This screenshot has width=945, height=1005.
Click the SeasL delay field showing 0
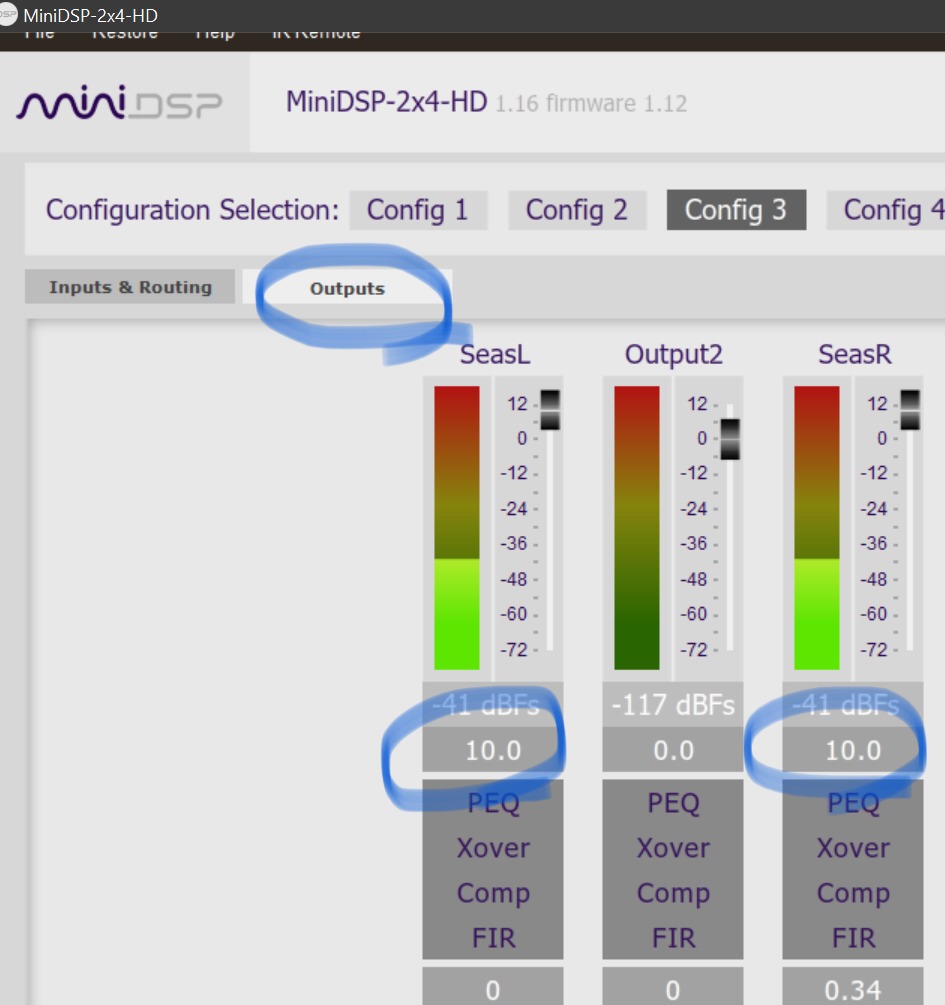pyautogui.click(x=493, y=987)
